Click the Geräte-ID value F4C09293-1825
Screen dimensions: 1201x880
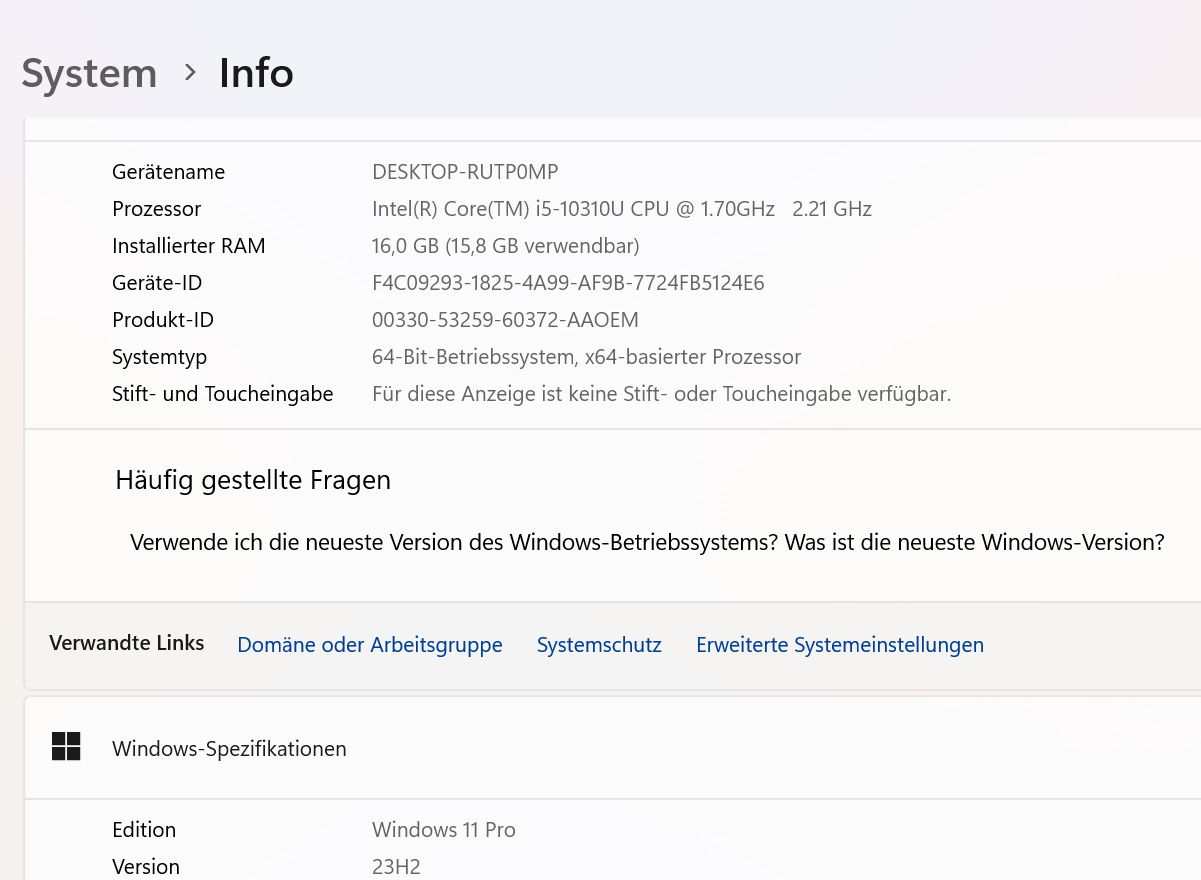568,283
